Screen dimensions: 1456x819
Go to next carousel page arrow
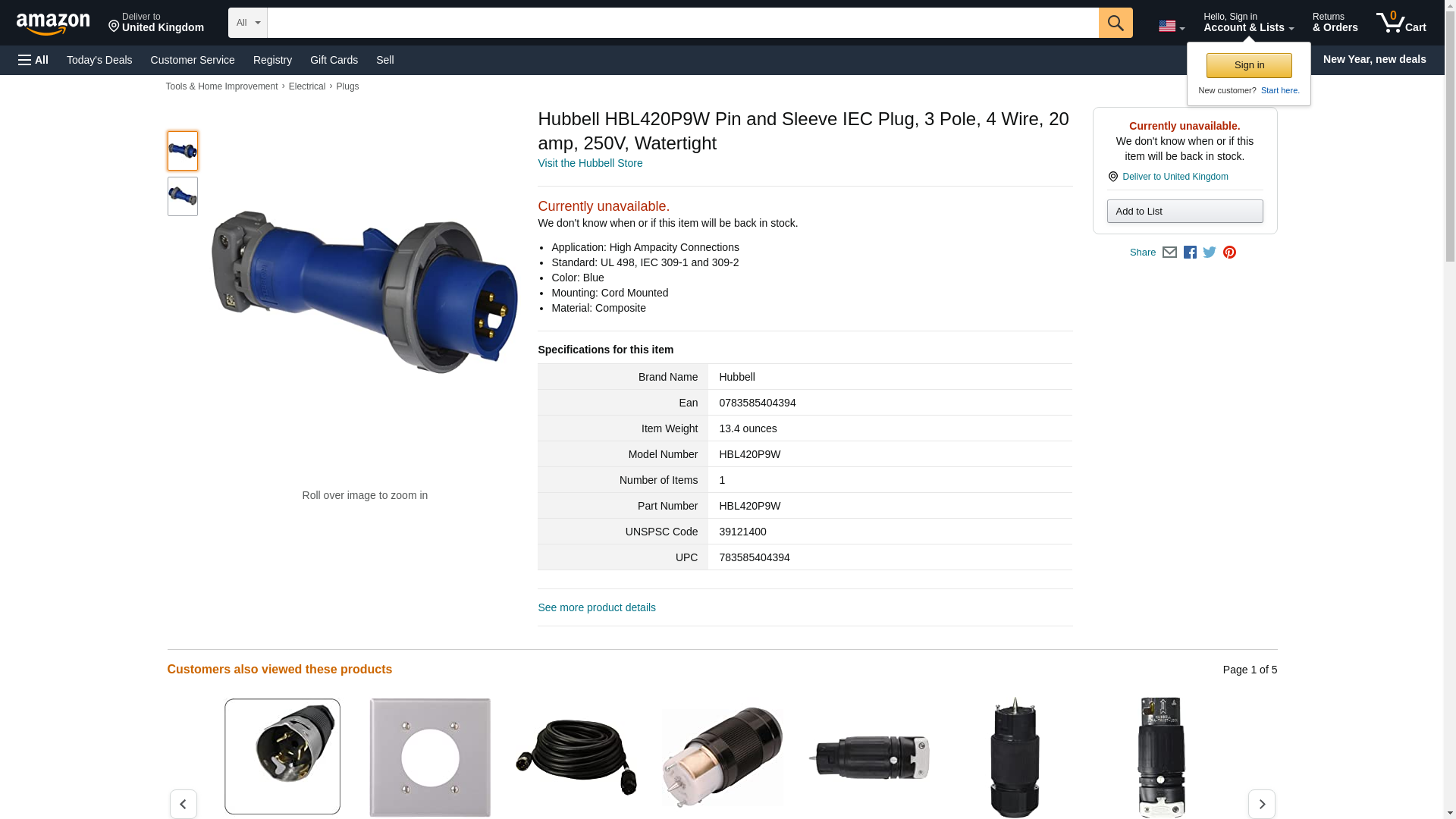(x=1261, y=804)
